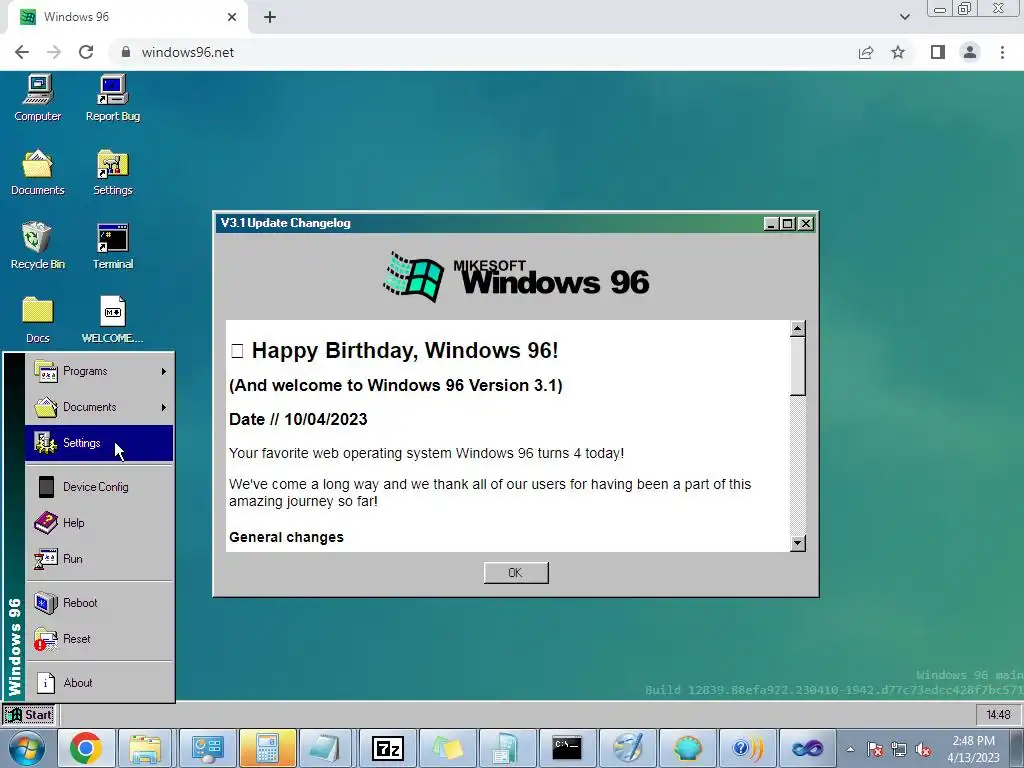Open Chrome from the Windows taskbar
The image size is (1024, 768).
pos(86,748)
